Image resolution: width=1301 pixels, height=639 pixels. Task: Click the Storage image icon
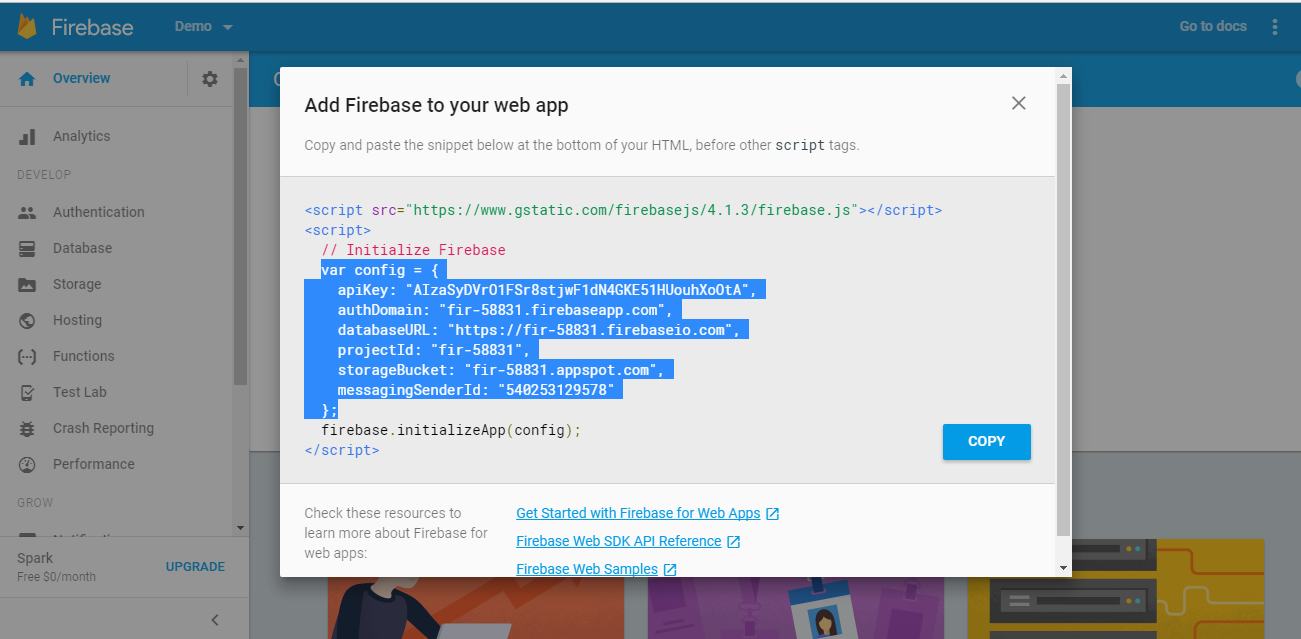click(27, 285)
